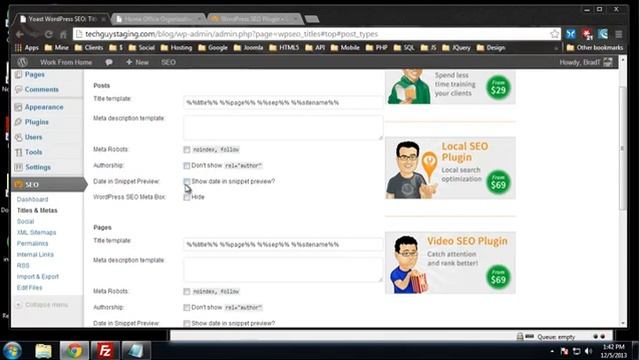Switch to the WordPress SEO Plugin tab
This screenshot has height=360, width=640.
pyautogui.click(x=255, y=19)
